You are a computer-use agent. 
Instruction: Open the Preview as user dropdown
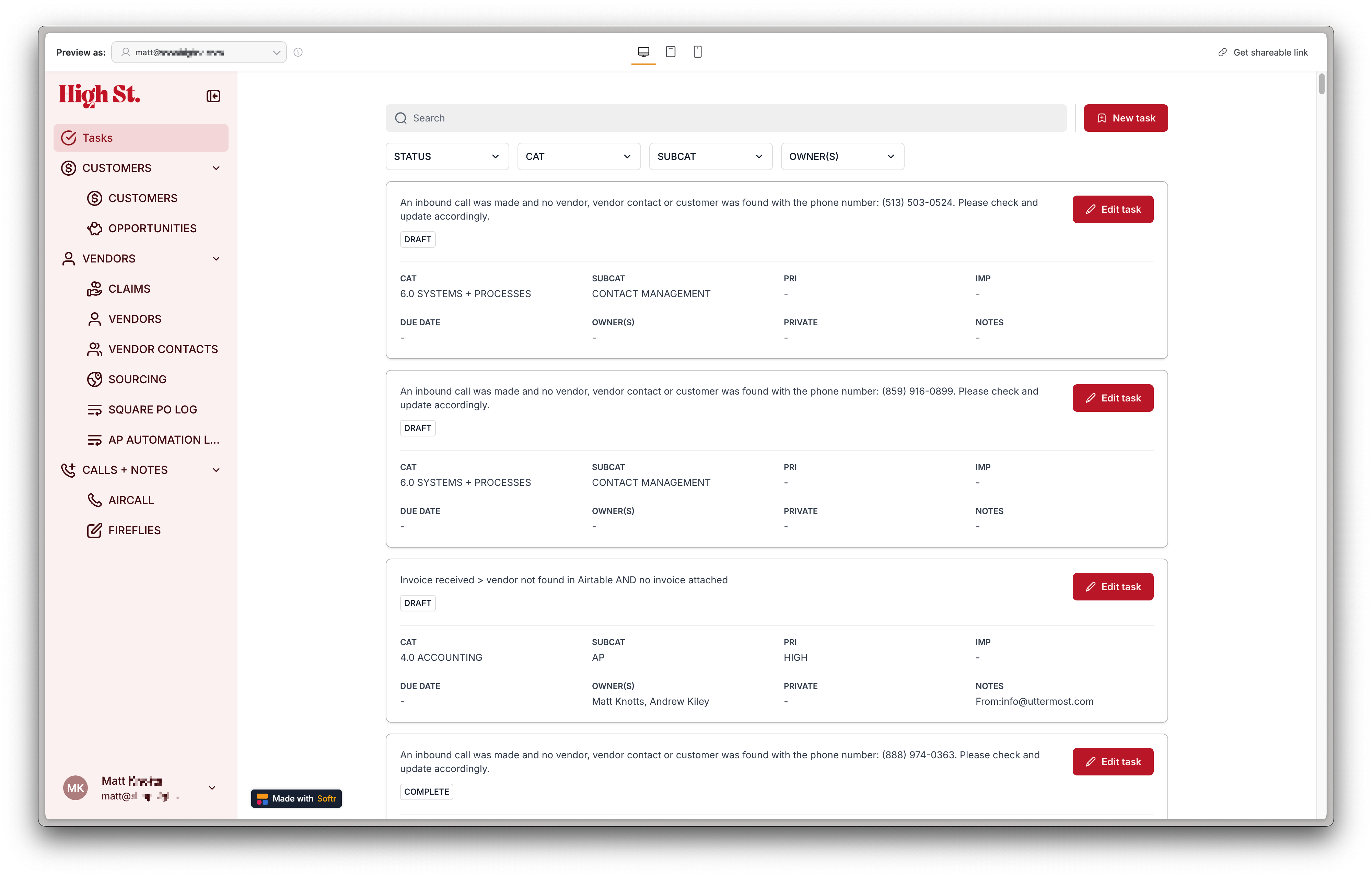pyautogui.click(x=199, y=52)
